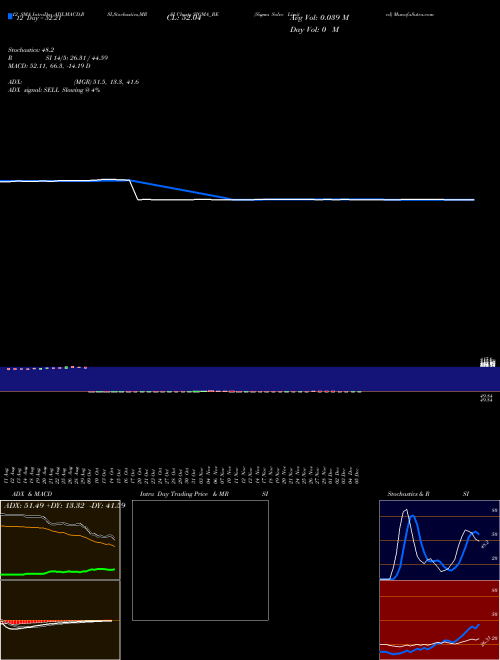Click the RSI 14/5 values line
The width and height of the screenshot is (500, 660).
[x=58, y=58]
